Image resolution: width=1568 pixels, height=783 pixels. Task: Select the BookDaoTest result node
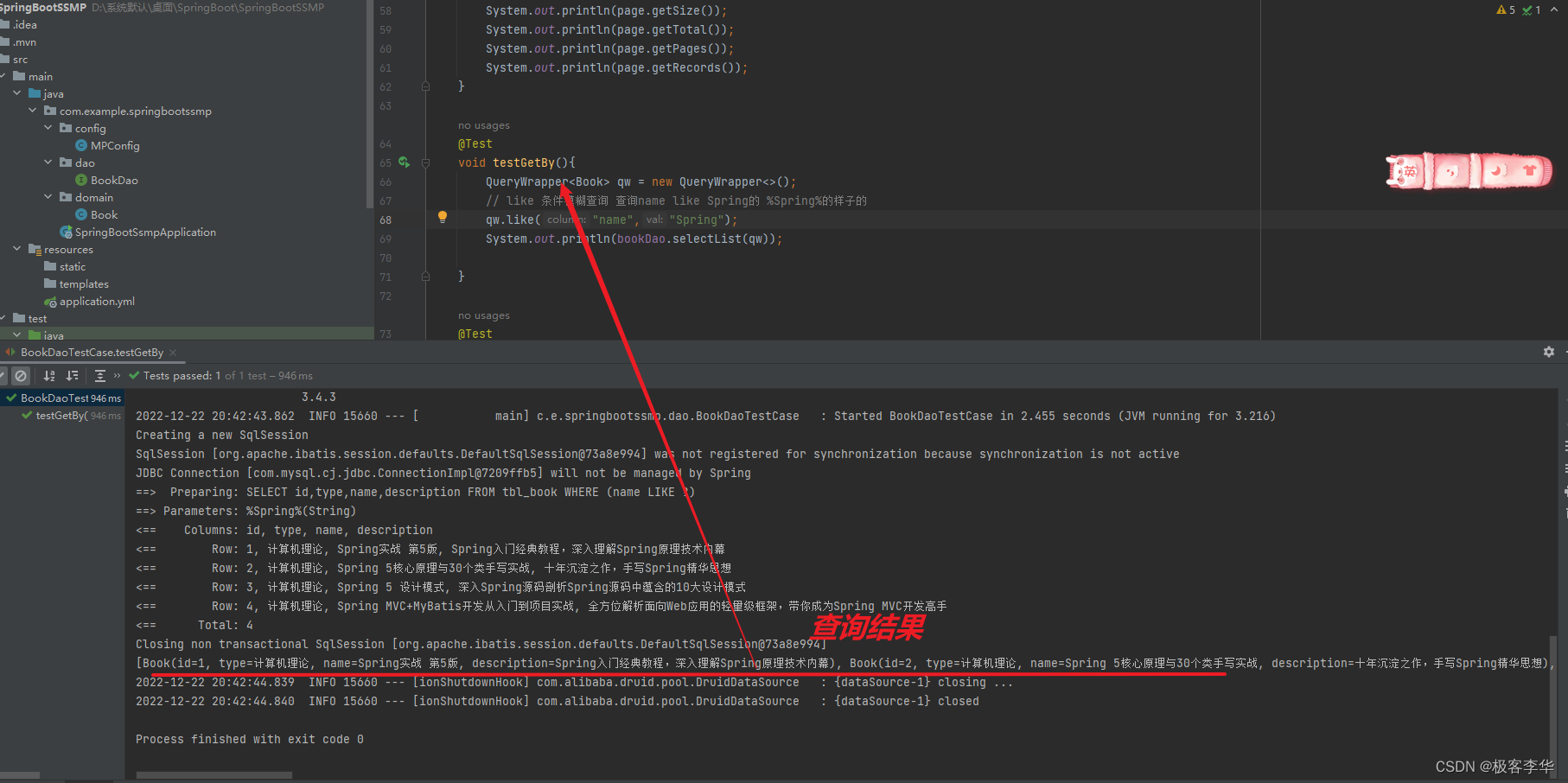tap(62, 398)
